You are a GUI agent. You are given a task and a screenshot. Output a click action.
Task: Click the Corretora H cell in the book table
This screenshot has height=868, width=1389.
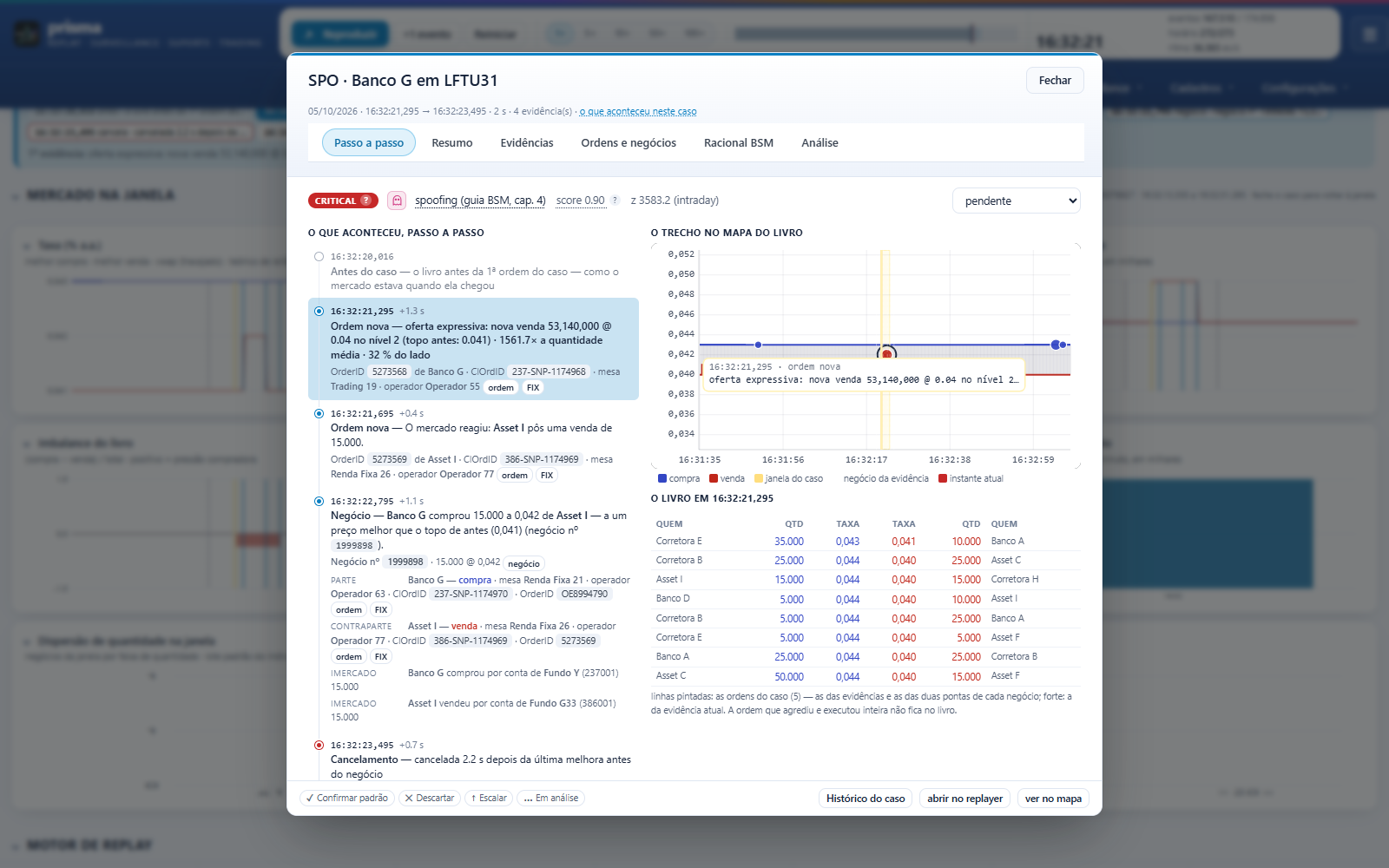pyautogui.click(x=1015, y=579)
